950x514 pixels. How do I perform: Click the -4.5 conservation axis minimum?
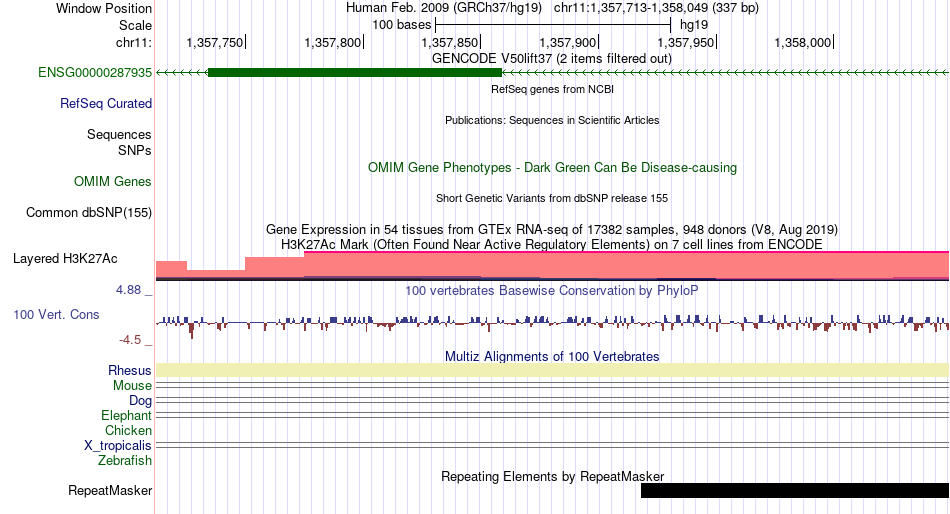[x=130, y=340]
